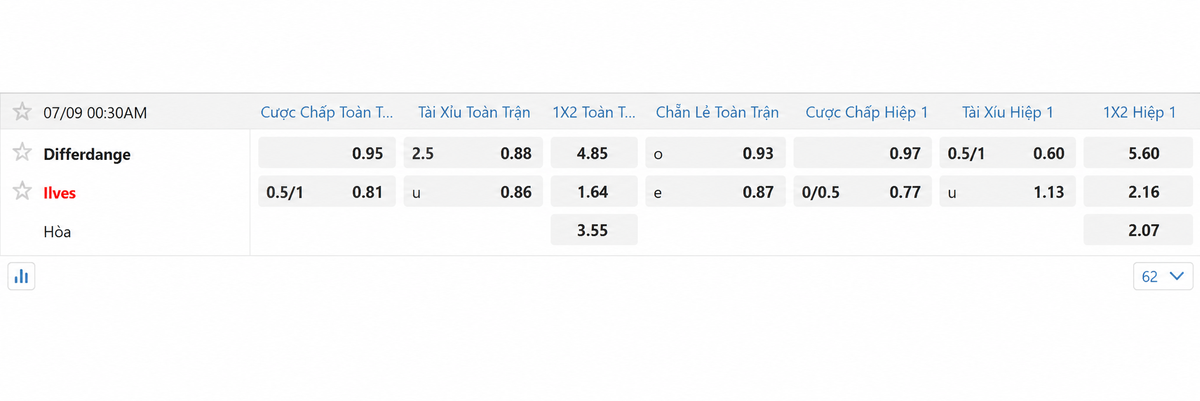Screen dimensions: 1200x401
Task: Open the Cược Chấp Toàn Trận column header
Action: point(327,112)
